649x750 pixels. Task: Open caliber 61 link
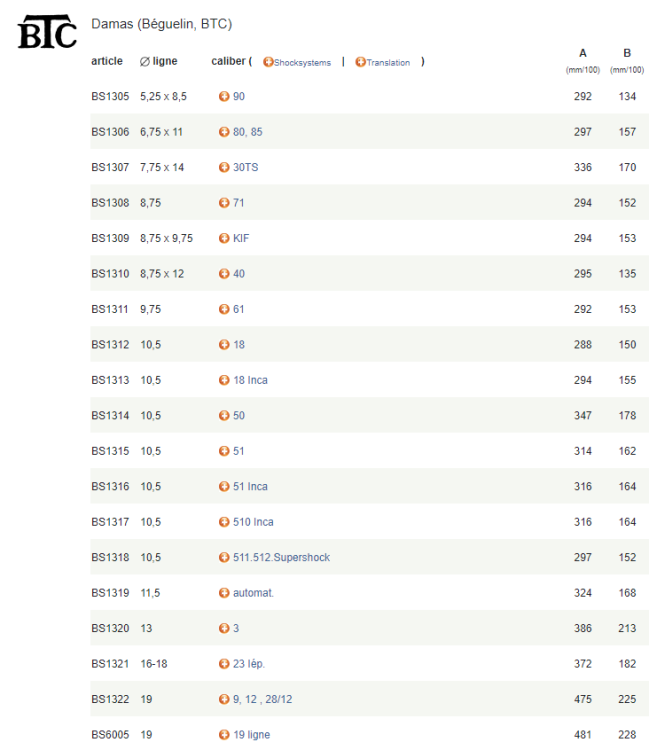pyautogui.click(x=239, y=309)
